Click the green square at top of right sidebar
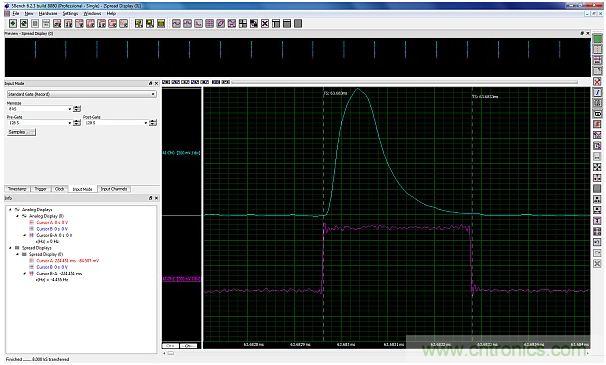 click(597, 39)
